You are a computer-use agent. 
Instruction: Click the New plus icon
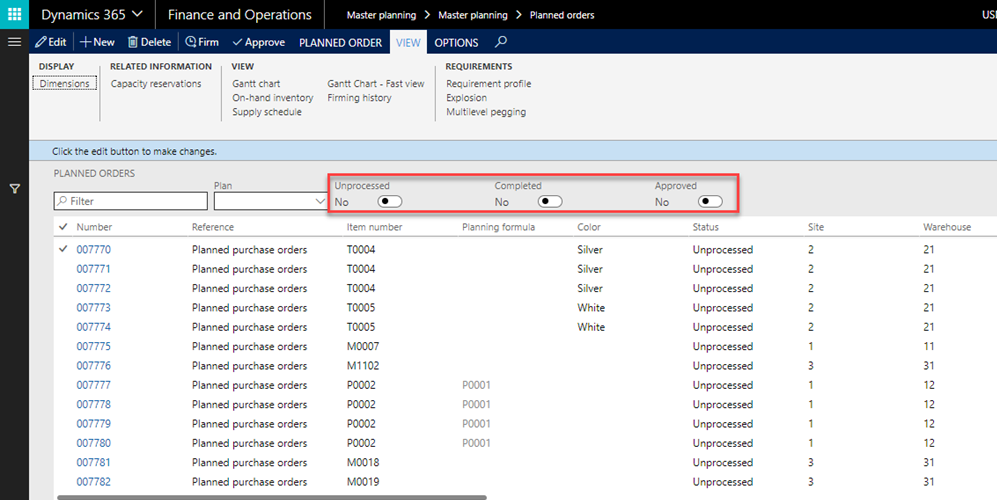pyautogui.click(x=86, y=42)
